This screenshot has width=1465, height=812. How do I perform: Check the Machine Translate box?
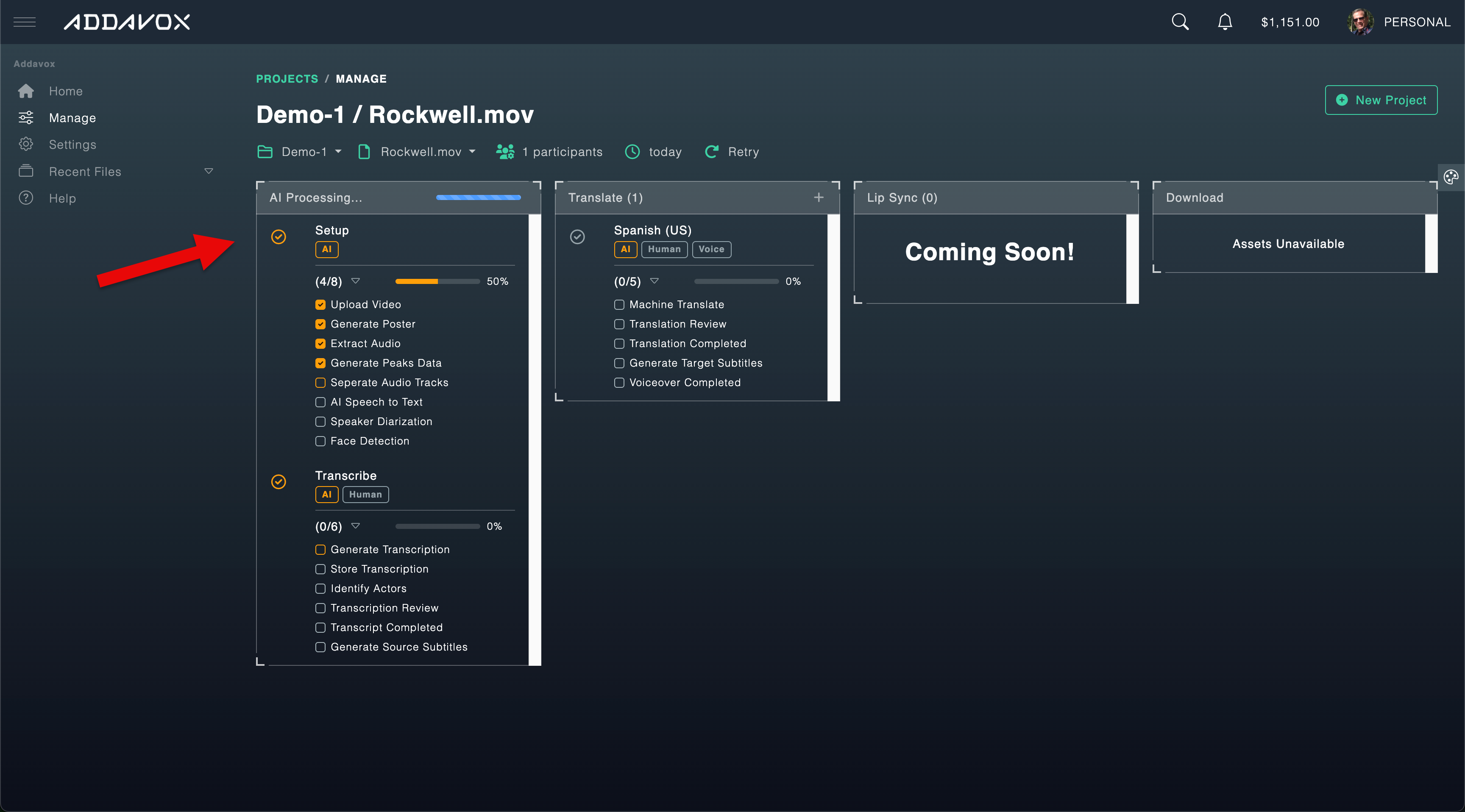tap(619, 305)
